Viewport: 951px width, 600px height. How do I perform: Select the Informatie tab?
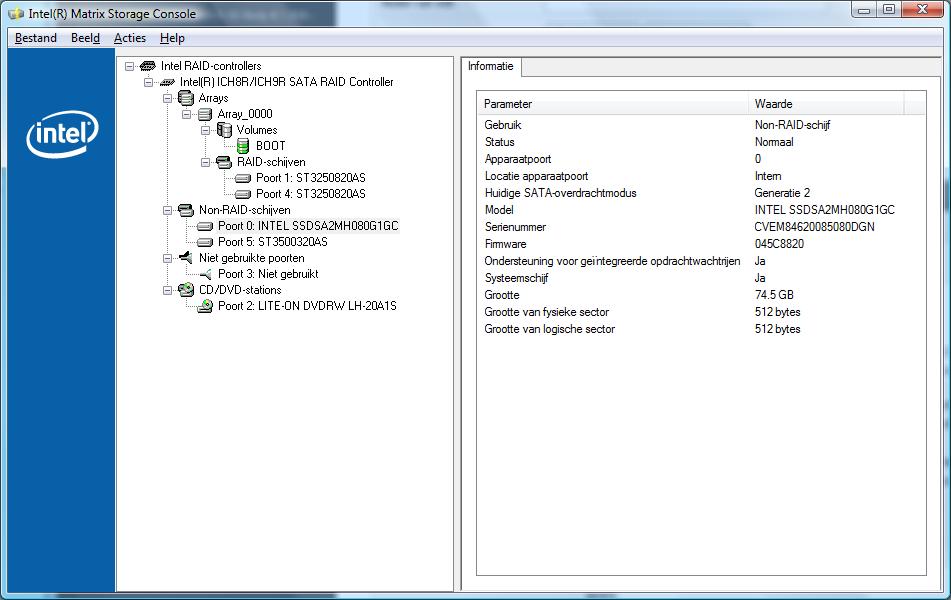point(491,66)
